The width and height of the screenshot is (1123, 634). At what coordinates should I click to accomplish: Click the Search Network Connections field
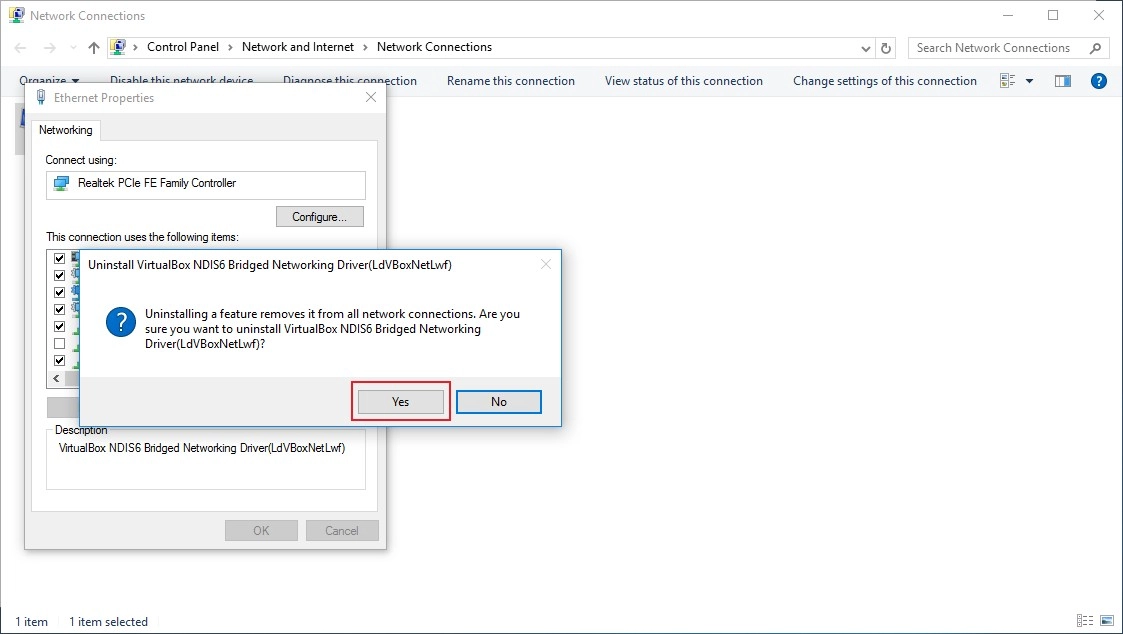click(x=995, y=48)
